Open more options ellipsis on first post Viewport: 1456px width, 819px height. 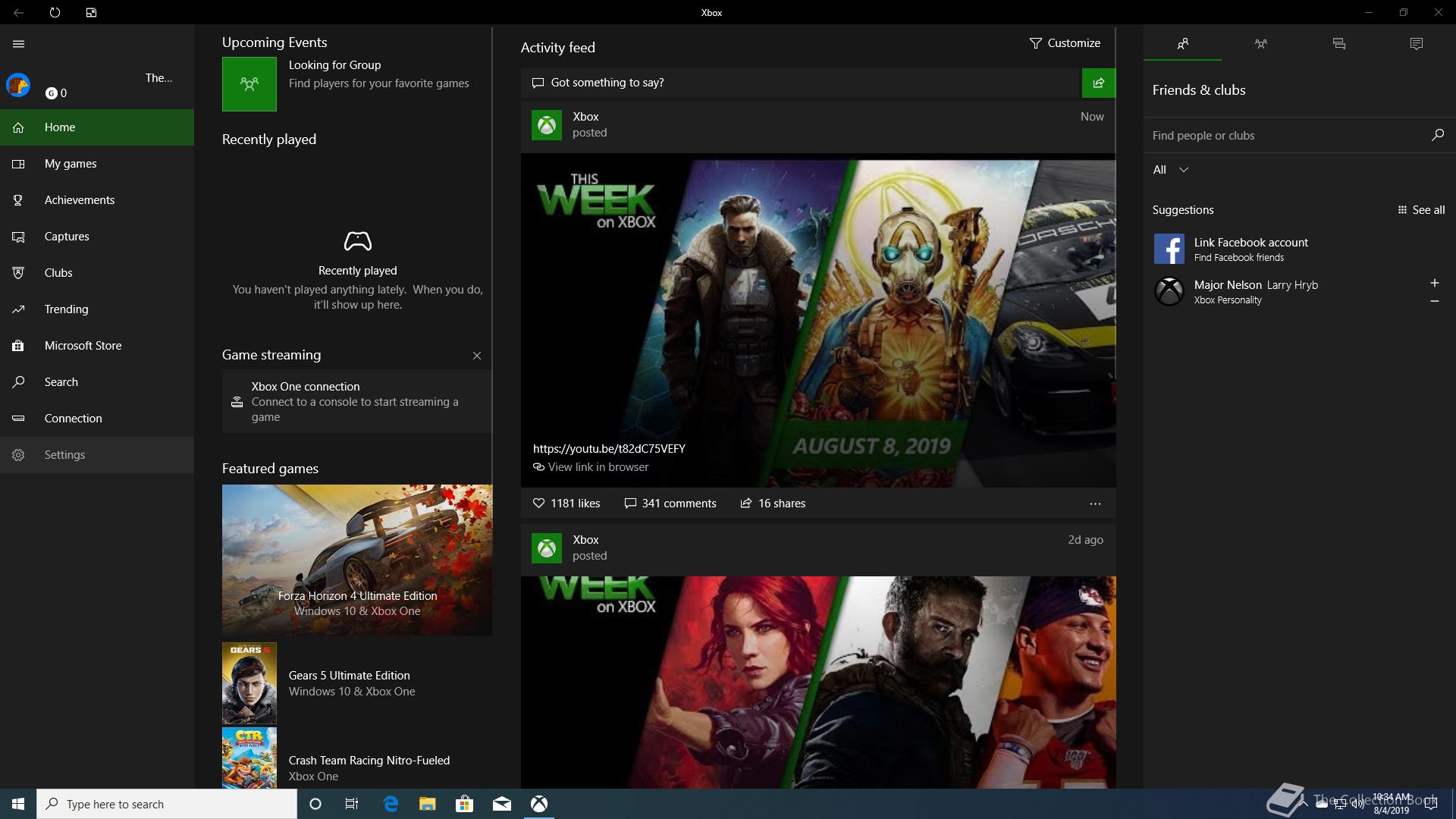click(x=1095, y=504)
